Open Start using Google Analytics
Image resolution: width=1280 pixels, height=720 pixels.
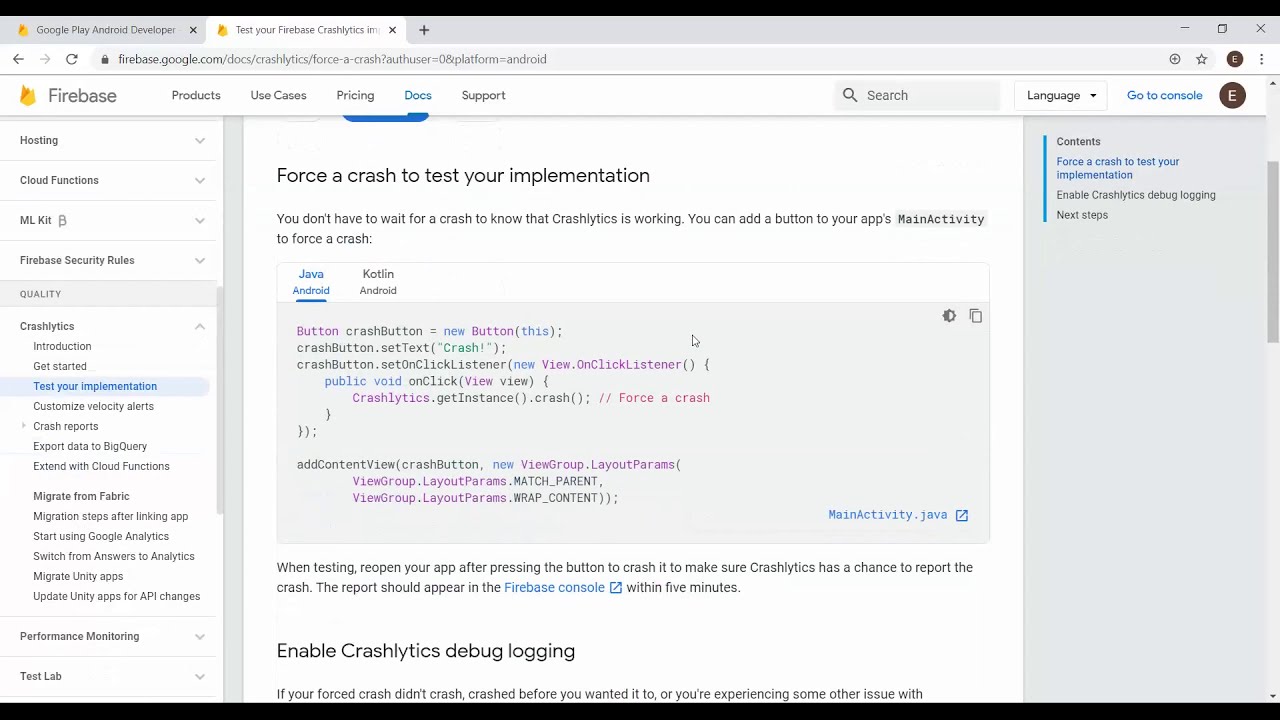point(101,536)
